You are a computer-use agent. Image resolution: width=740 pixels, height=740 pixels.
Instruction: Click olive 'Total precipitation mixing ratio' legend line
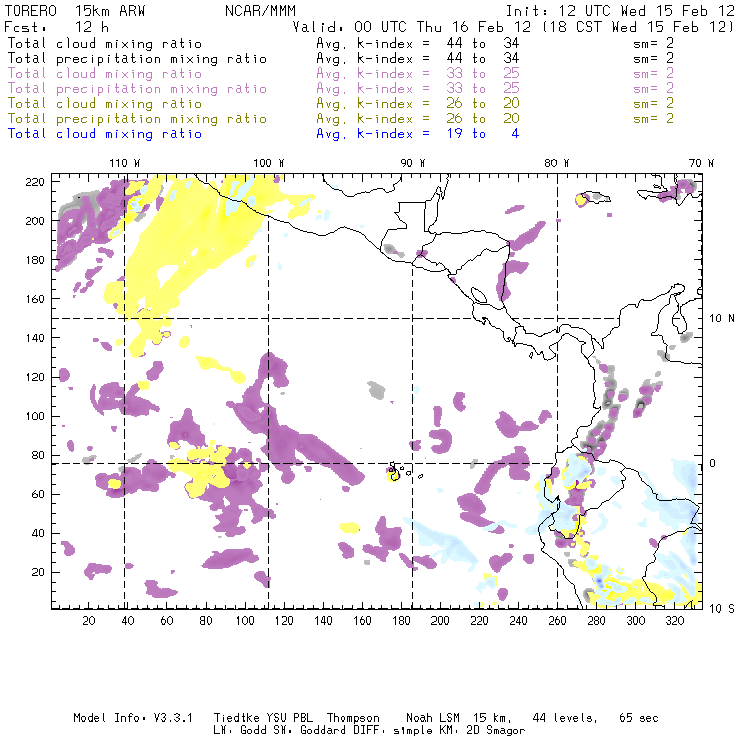click(x=137, y=118)
